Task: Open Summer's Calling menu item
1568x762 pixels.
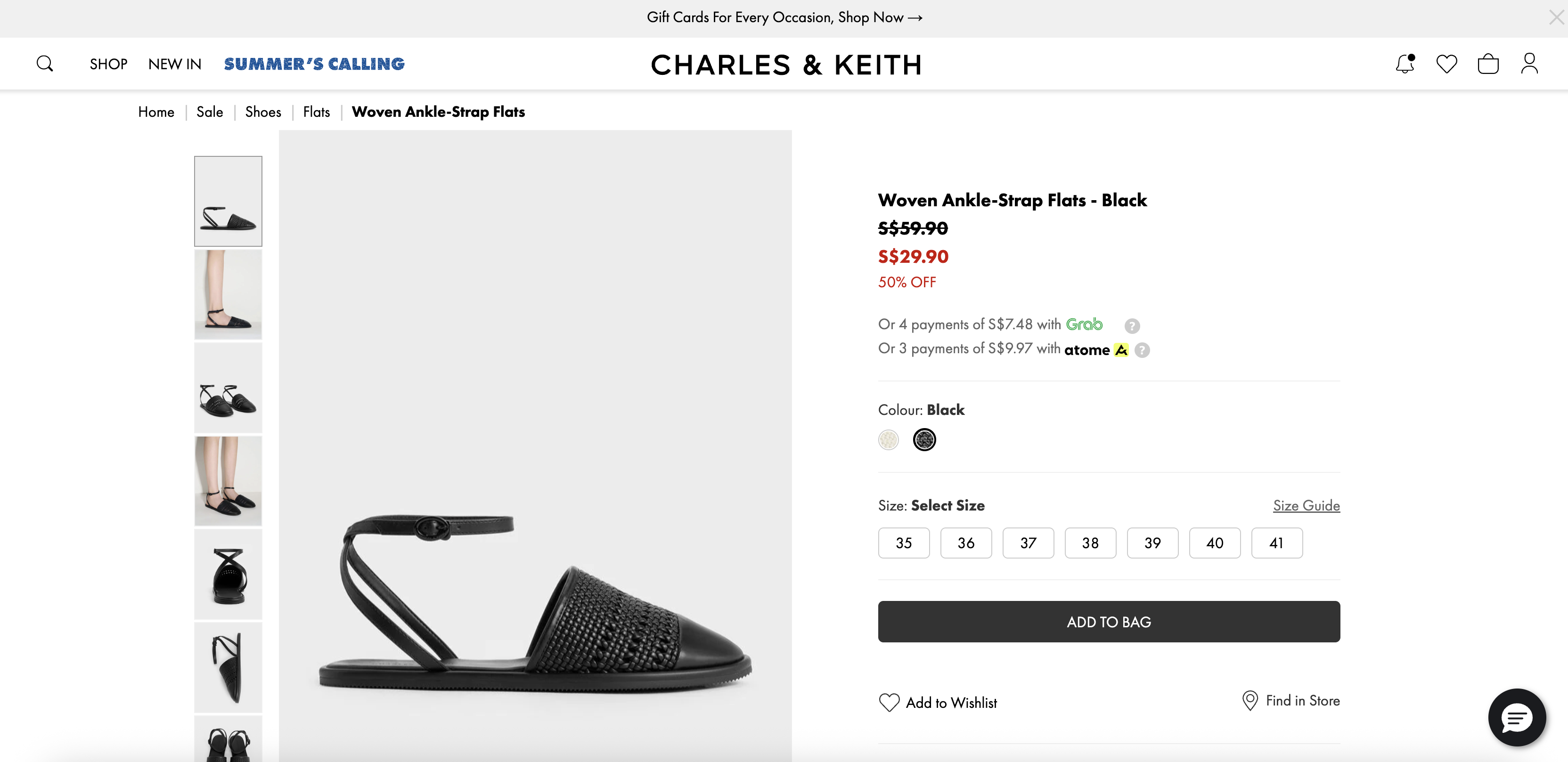Action: click(314, 64)
